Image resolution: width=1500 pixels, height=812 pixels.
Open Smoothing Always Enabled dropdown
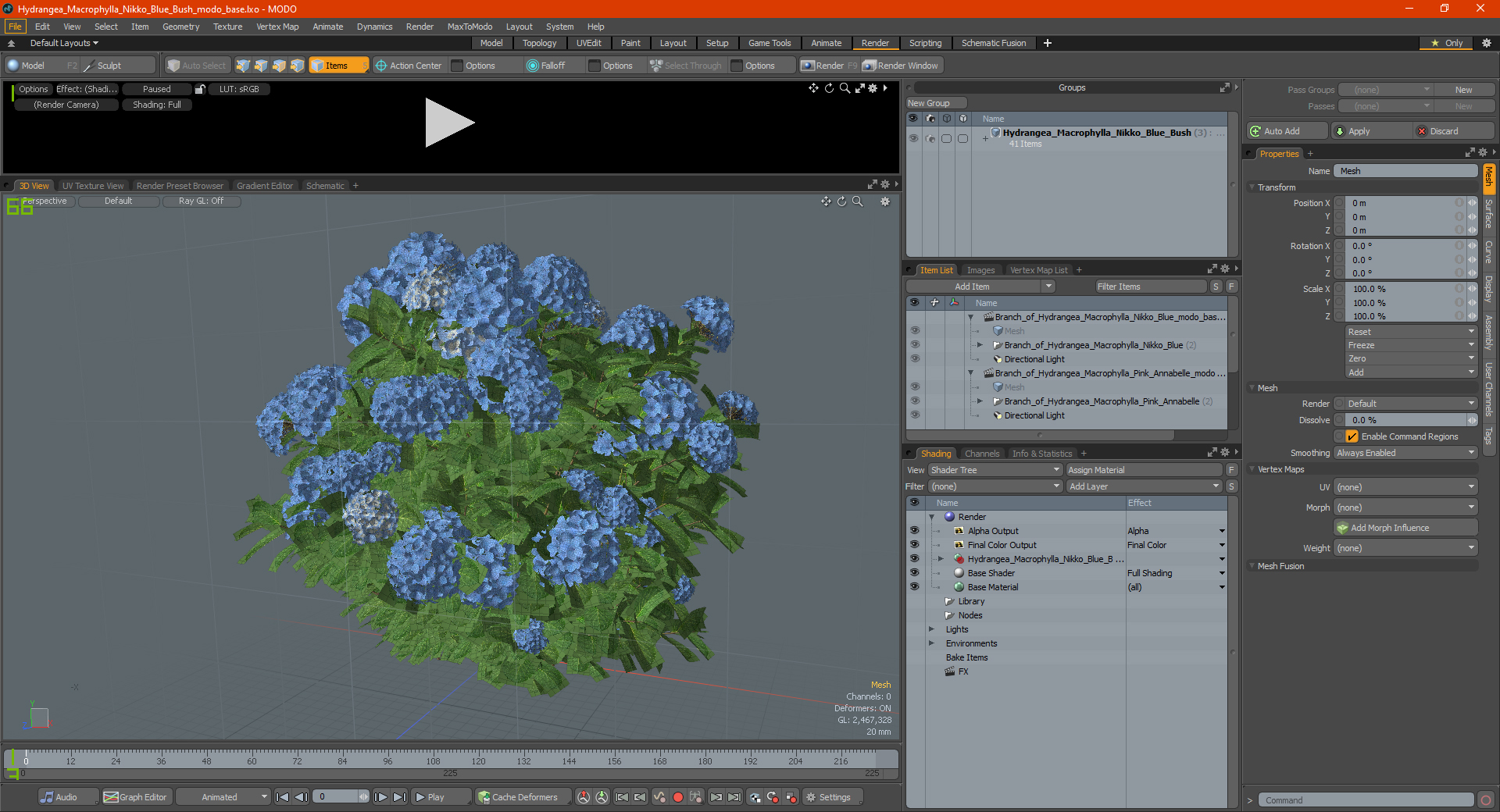[1405, 453]
